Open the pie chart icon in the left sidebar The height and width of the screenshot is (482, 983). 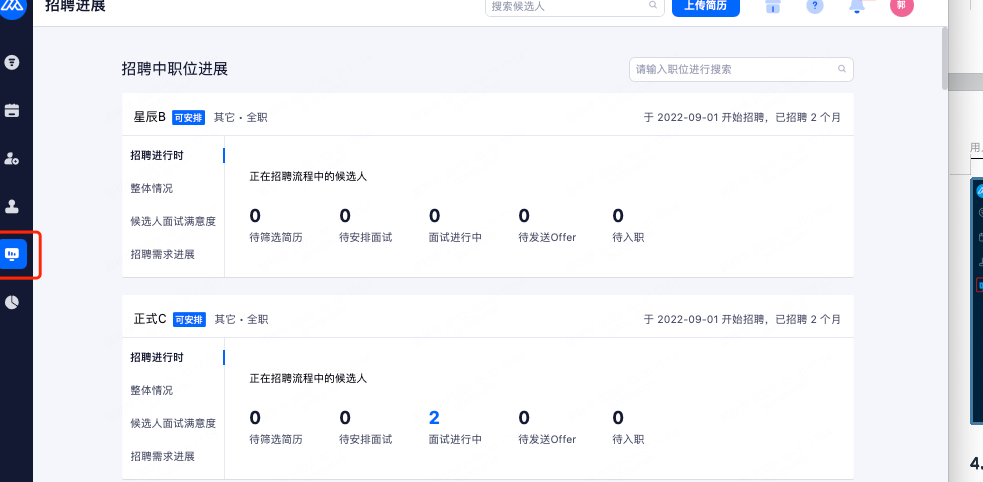pyautogui.click(x=13, y=302)
